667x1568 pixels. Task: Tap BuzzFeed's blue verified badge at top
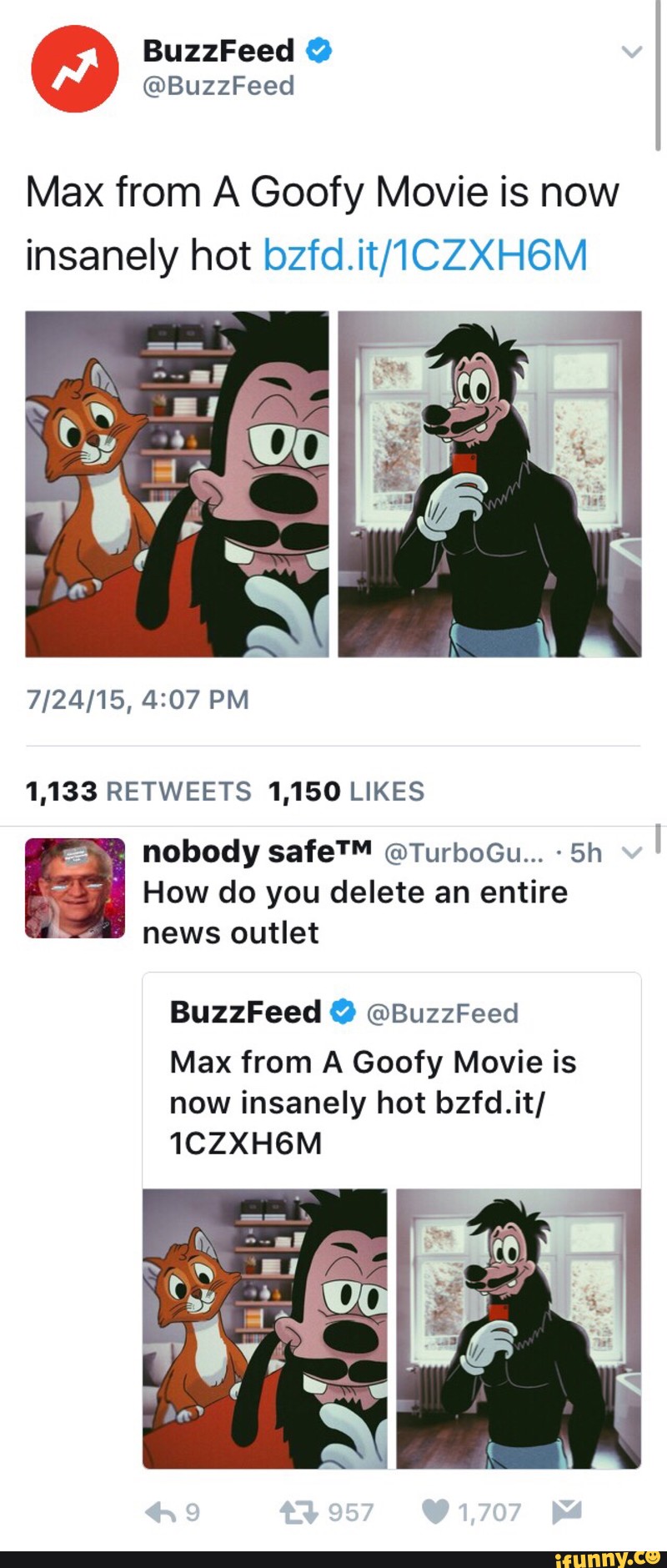pyautogui.click(x=319, y=51)
